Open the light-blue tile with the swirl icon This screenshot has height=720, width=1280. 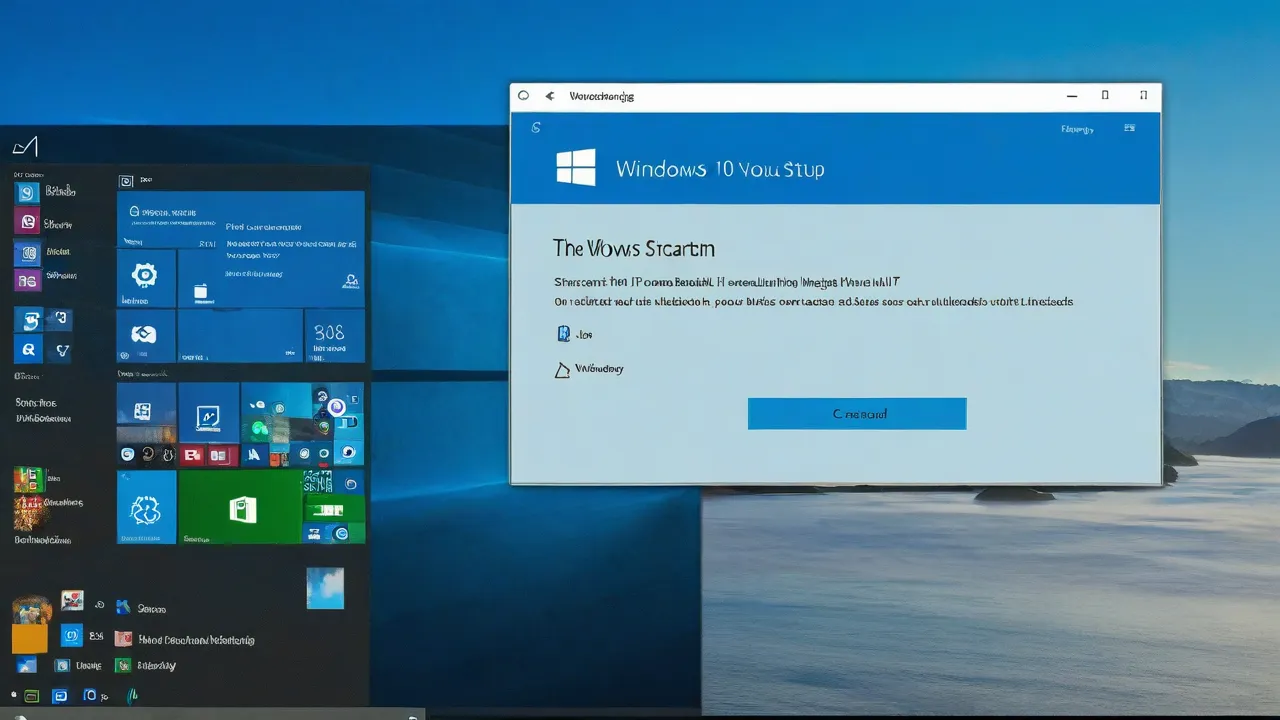[x=146, y=508]
